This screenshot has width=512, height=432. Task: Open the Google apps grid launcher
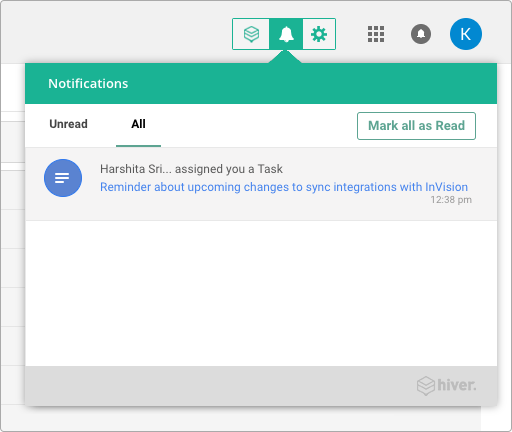[x=376, y=34]
